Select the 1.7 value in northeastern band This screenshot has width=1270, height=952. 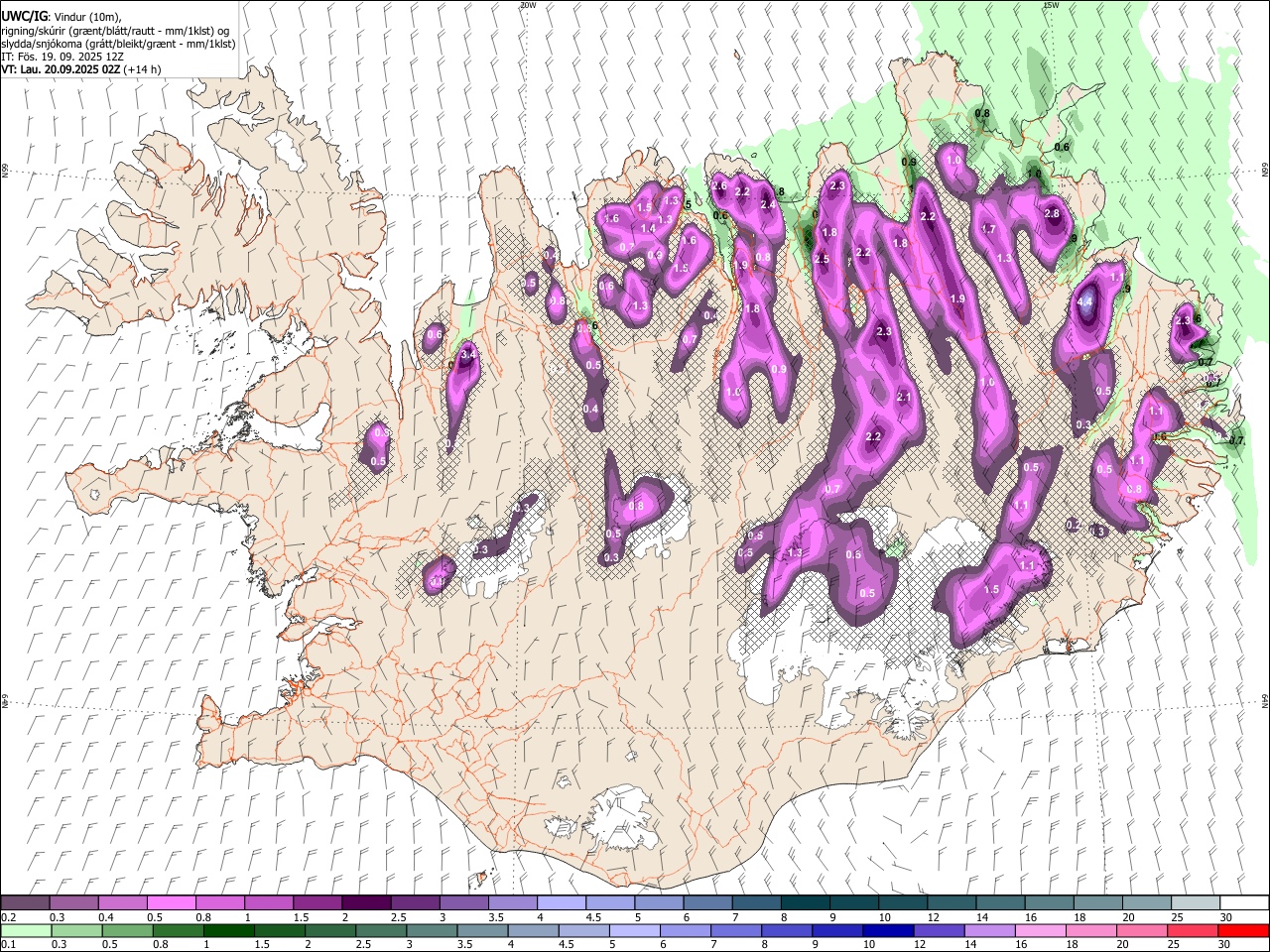(x=988, y=229)
